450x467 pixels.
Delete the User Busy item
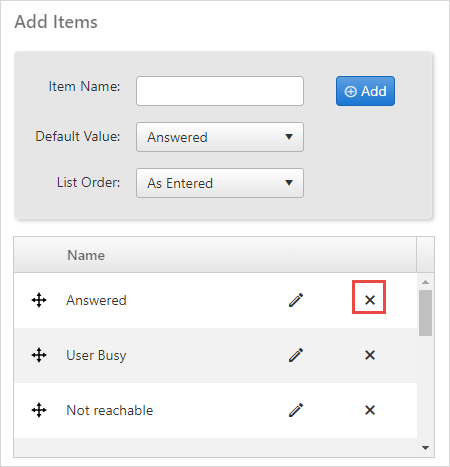[x=370, y=355]
